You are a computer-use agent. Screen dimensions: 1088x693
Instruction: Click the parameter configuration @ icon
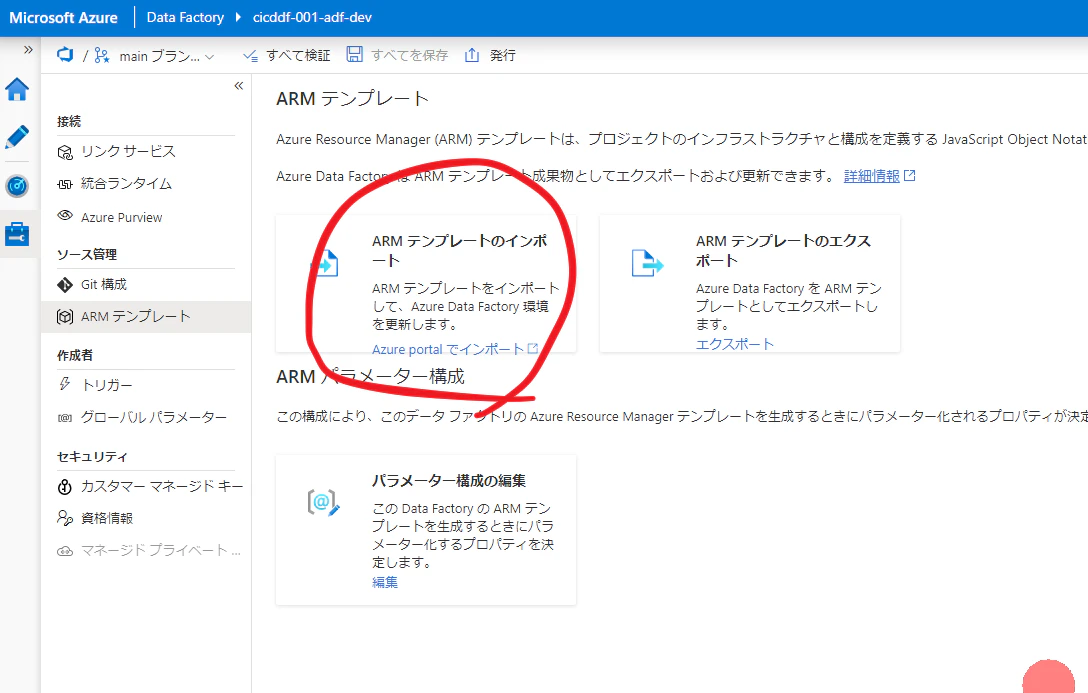(x=323, y=502)
